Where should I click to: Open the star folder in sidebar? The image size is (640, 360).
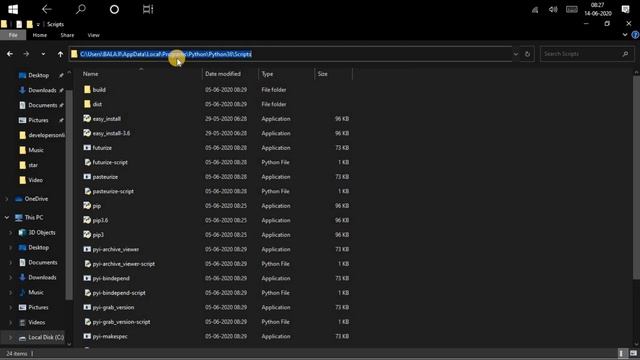[33, 165]
